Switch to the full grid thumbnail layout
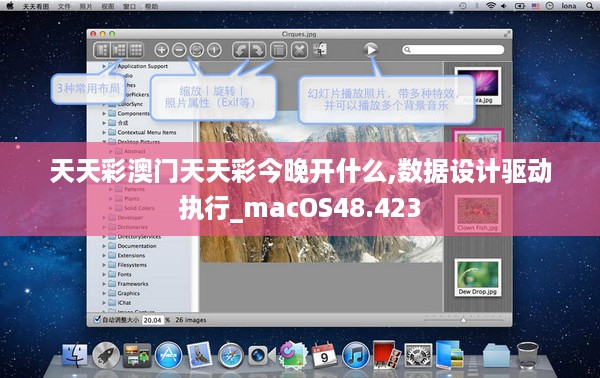The height and width of the screenshot is (378, 600). click(135, 50)
